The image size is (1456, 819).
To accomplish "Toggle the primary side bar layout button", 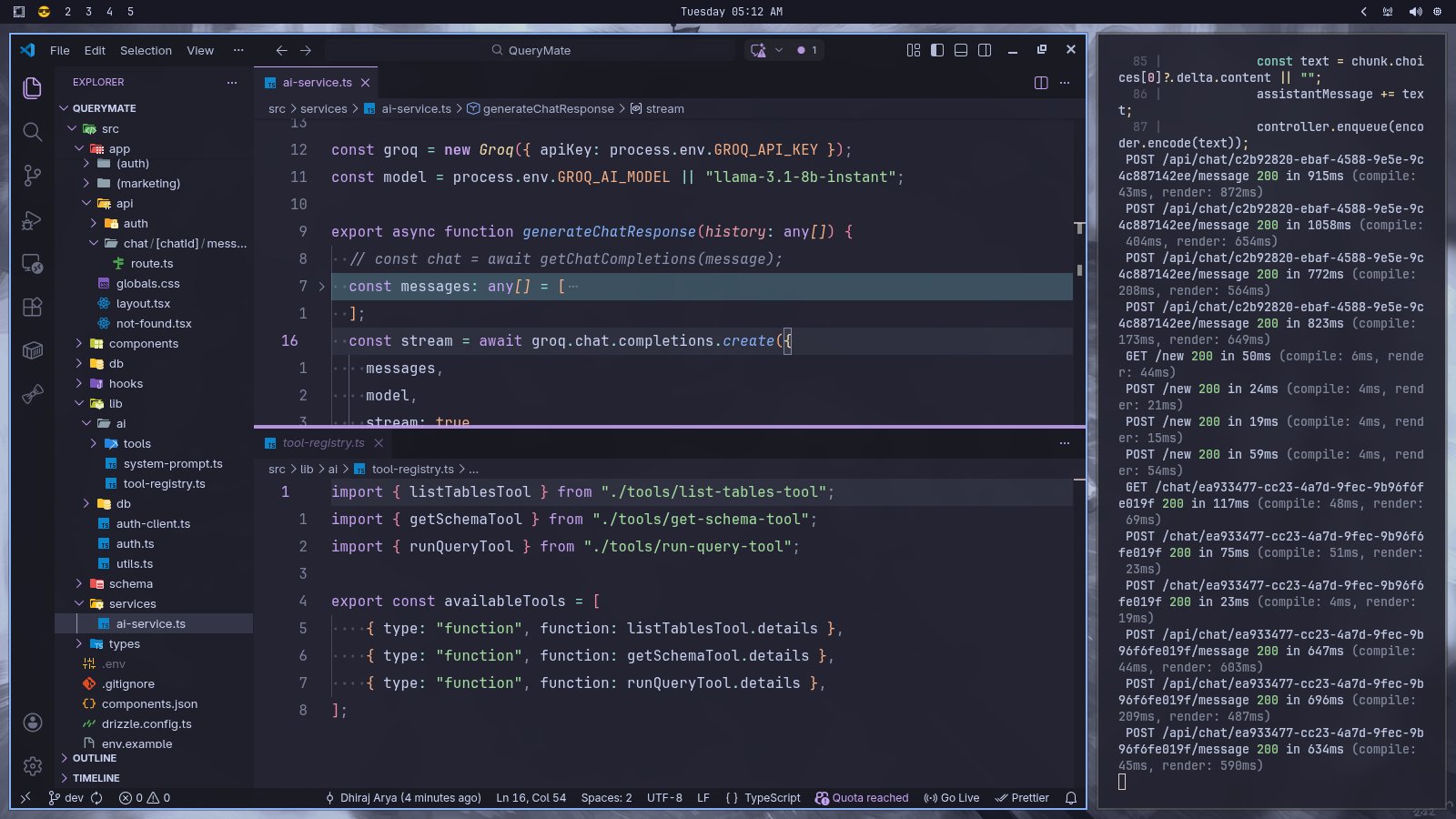I will [937, 50].
